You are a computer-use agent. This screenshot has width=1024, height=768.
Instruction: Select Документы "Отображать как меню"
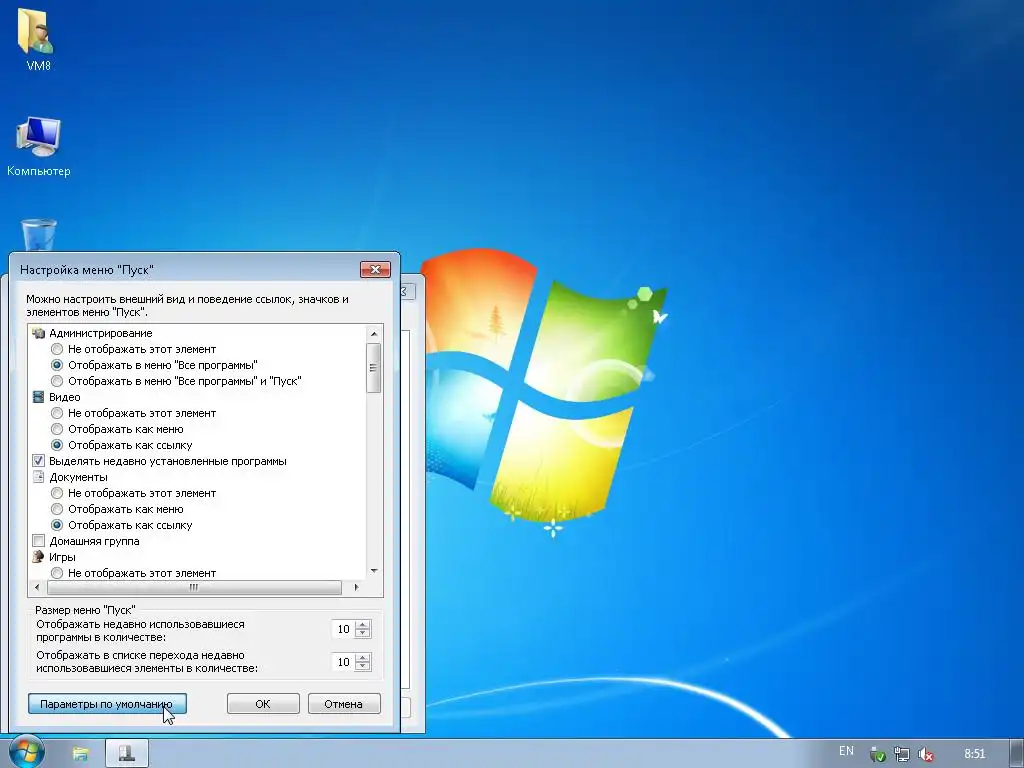(x=57, y=509)
